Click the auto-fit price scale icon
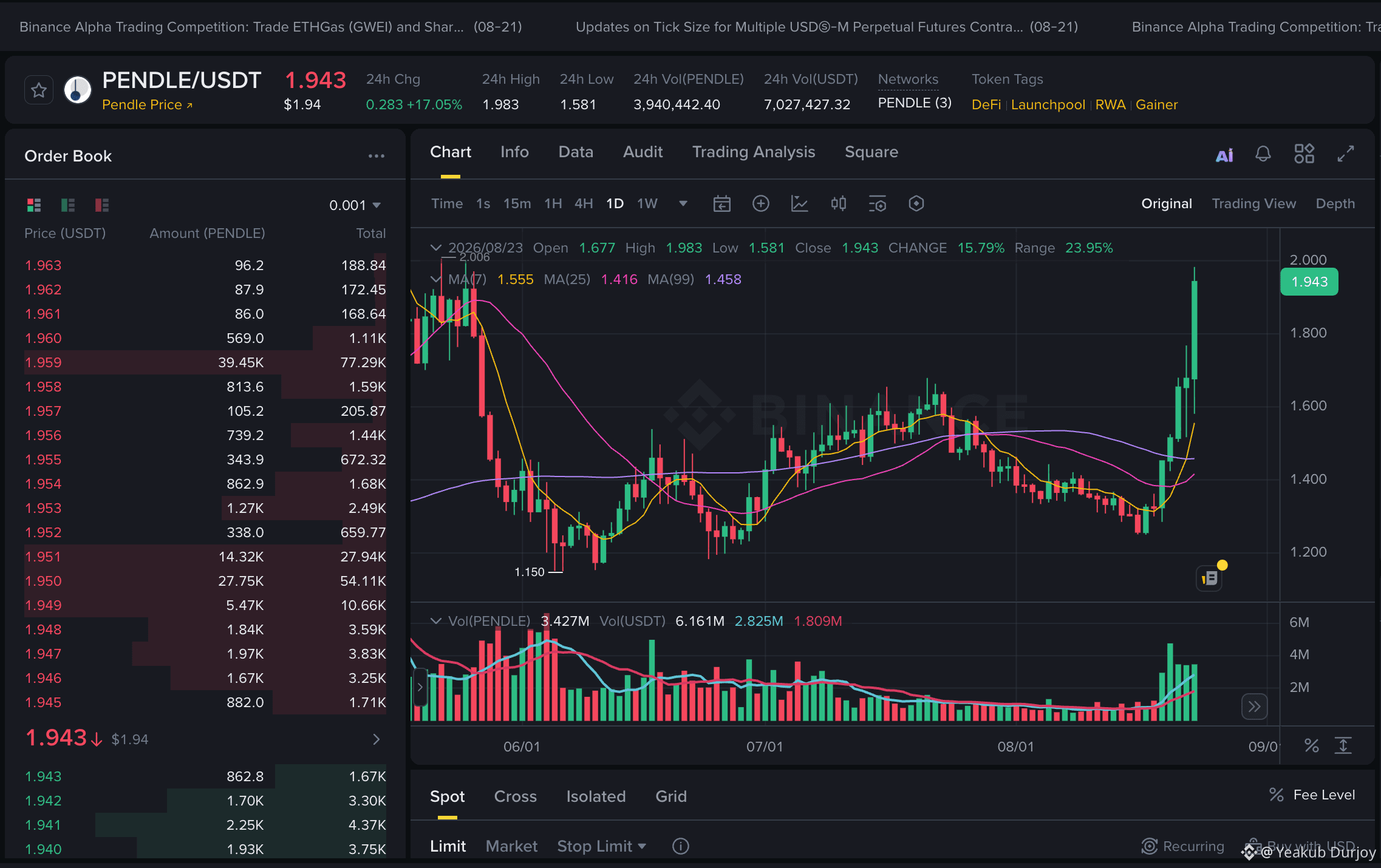The image size is (1381, 868). pyautogui.click(x=1343, y=745)
